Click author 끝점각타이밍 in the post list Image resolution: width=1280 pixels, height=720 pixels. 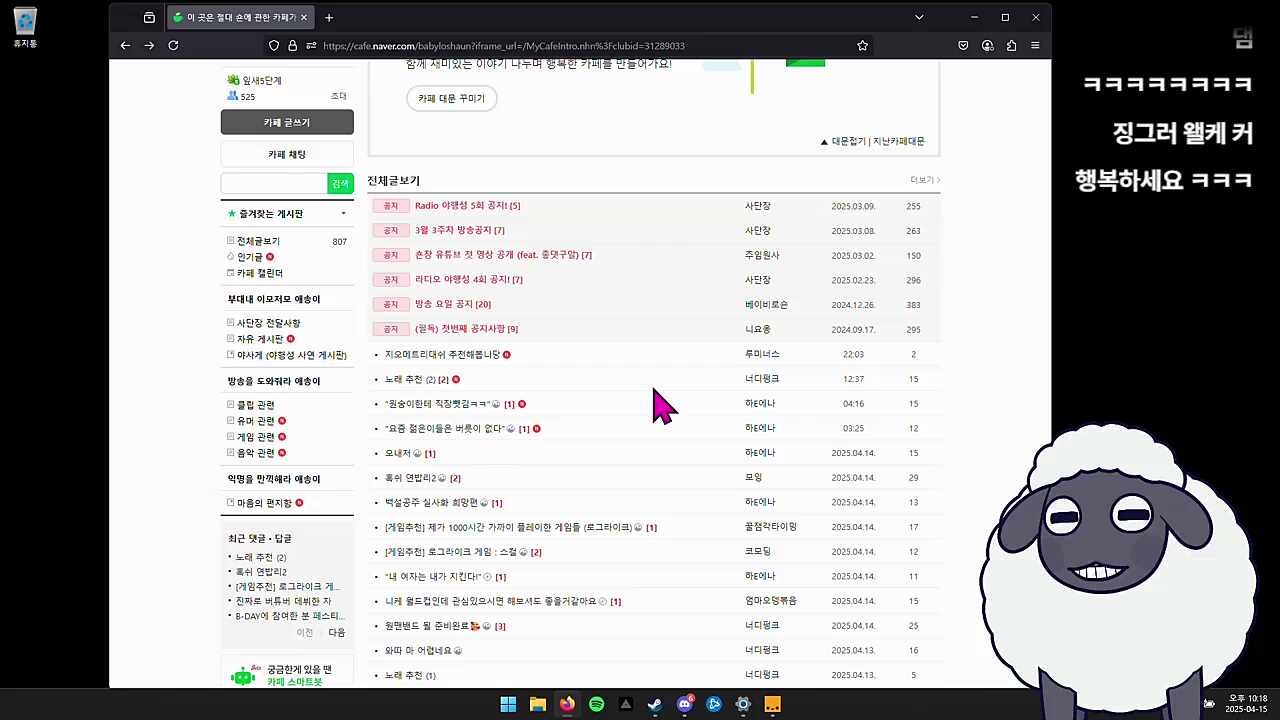tap(771, 527)
